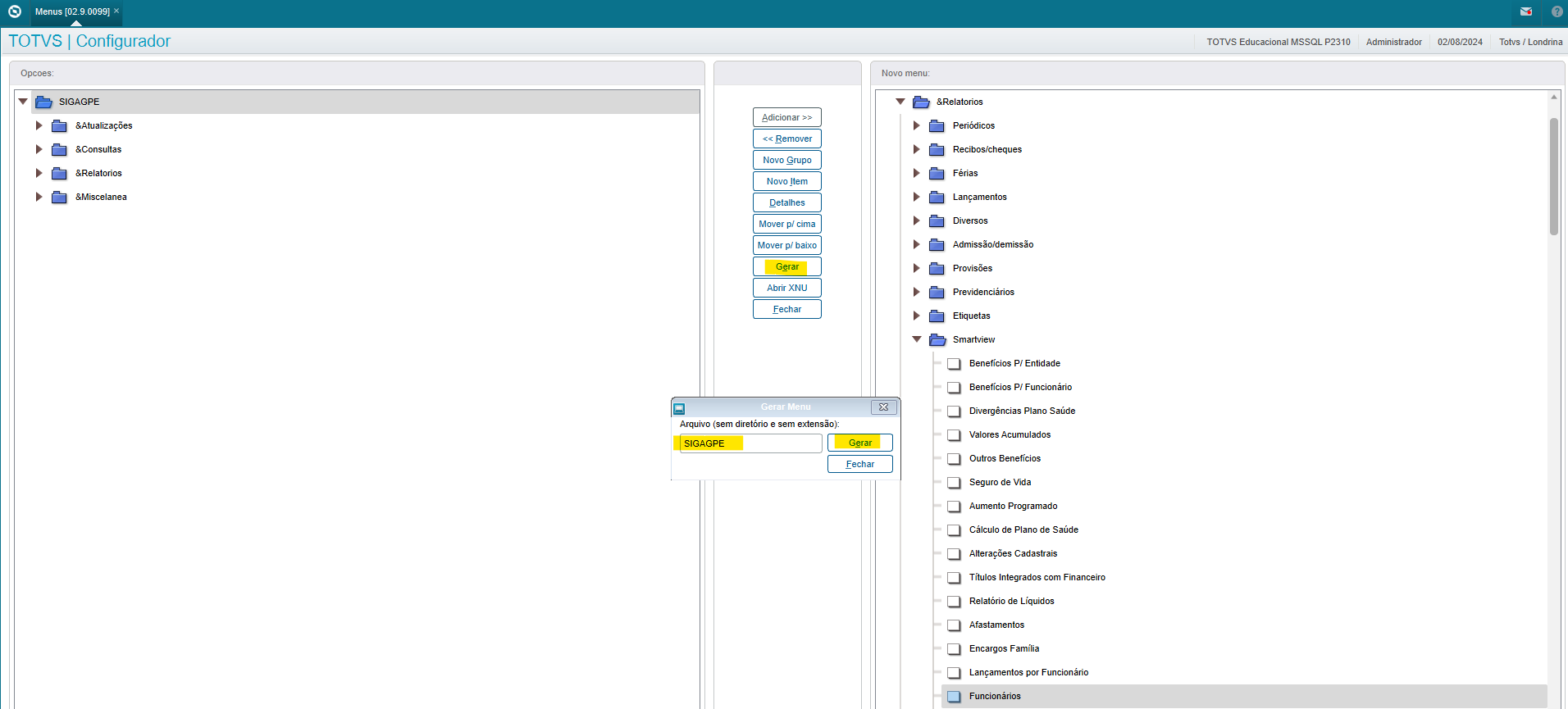The image size is (1568, 709).
Task: Click the Adicionar >> button
Action: [787, 117]
